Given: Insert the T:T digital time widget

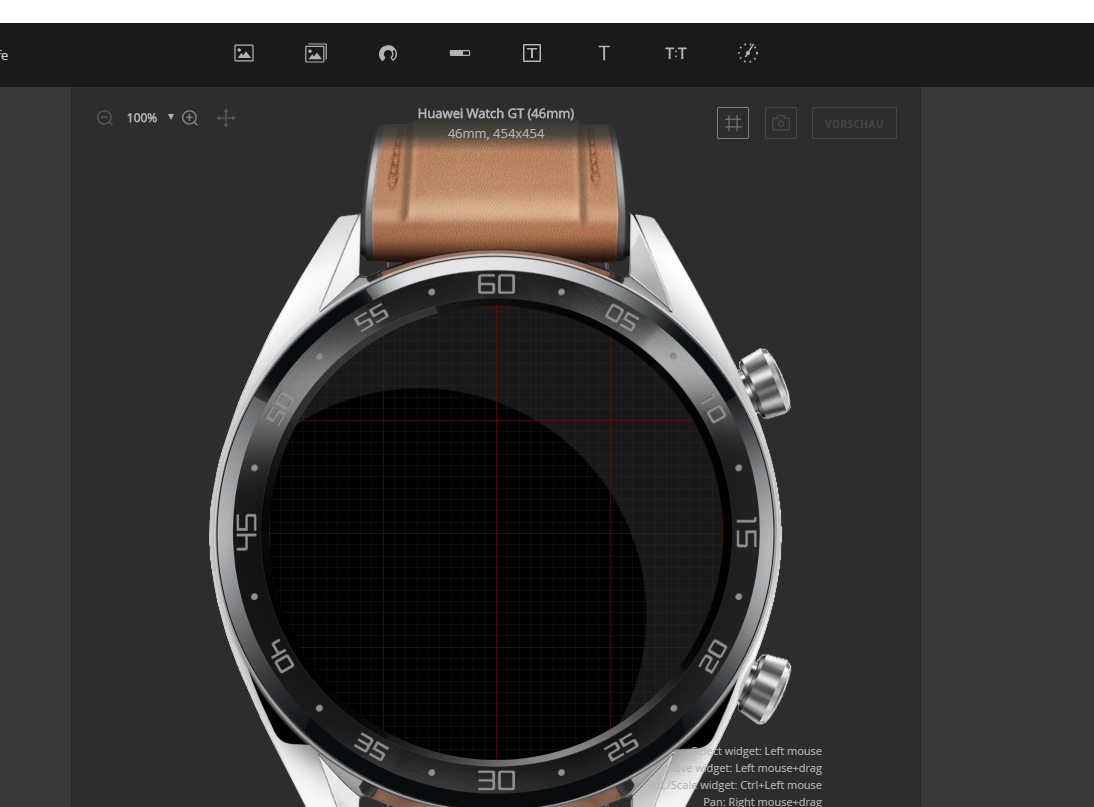Looking at the screenshot, I should (x=676, y=53).
